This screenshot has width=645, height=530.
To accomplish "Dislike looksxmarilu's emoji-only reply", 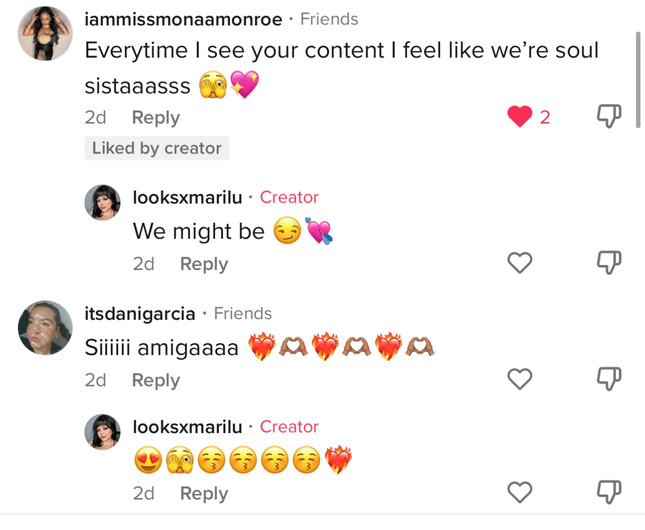I will (609, 492).
